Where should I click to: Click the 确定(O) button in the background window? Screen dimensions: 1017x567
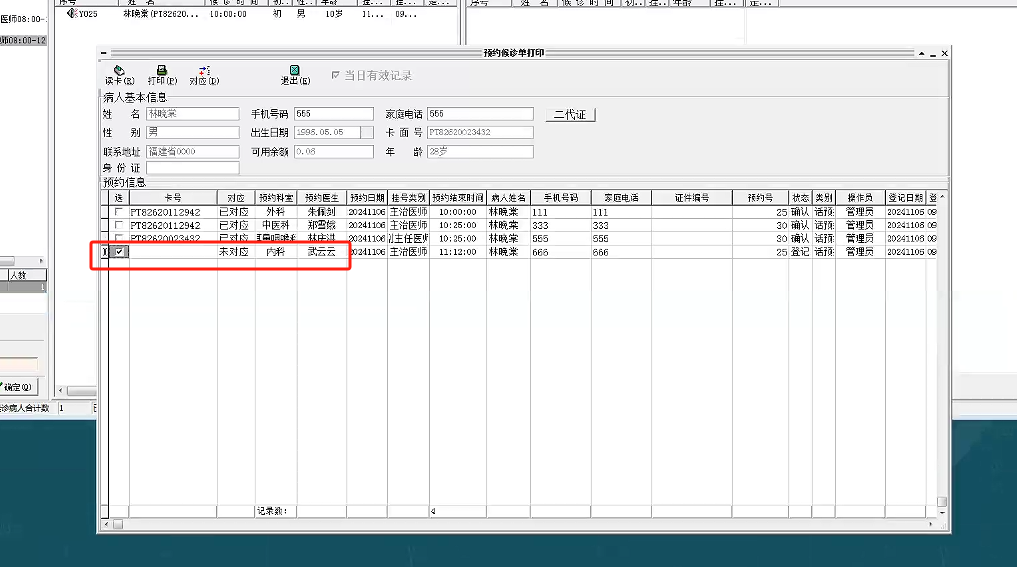pyautogui.click(x=18, y=387)
